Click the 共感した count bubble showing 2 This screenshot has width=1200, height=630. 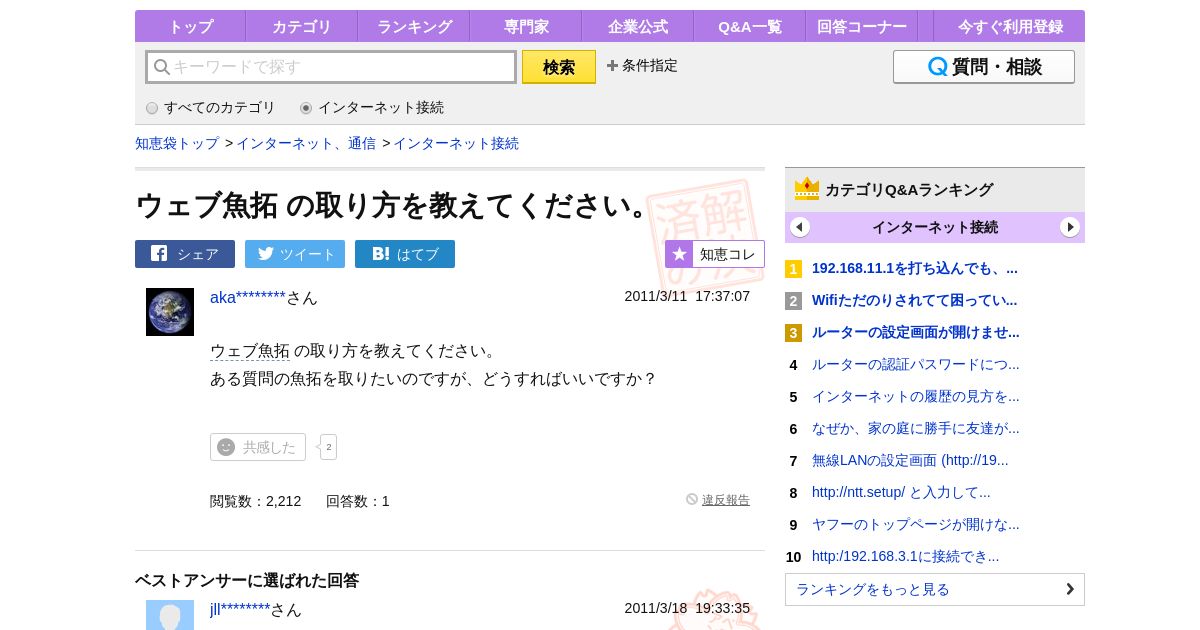[x=328, y=447]
